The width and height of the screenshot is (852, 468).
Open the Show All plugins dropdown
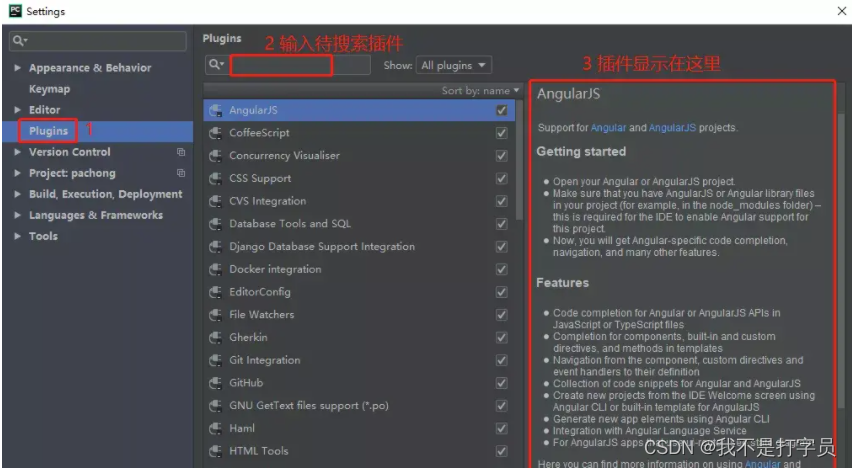pos(454,65)
